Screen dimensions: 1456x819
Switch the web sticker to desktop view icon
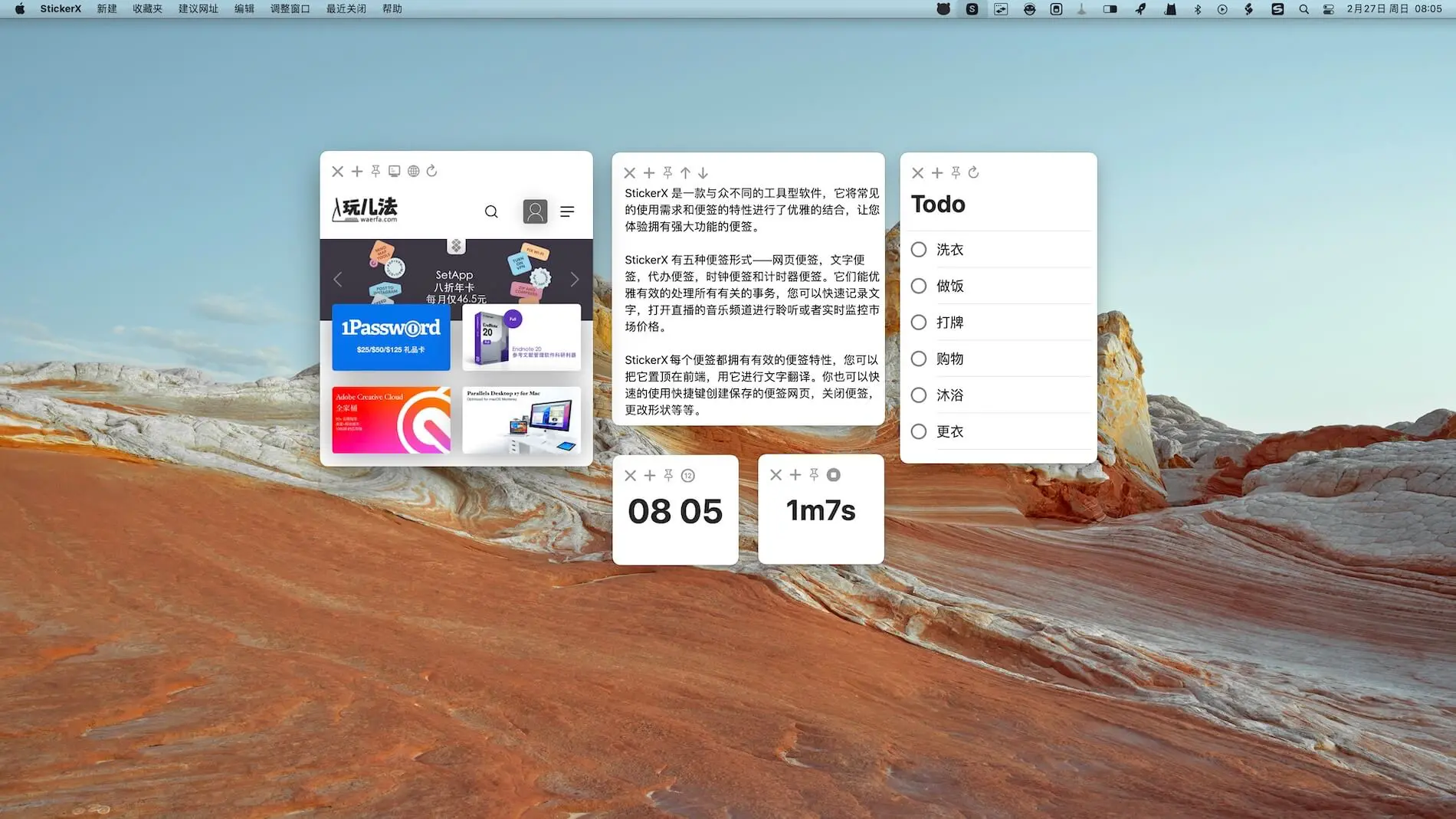[x=395, y=171]
